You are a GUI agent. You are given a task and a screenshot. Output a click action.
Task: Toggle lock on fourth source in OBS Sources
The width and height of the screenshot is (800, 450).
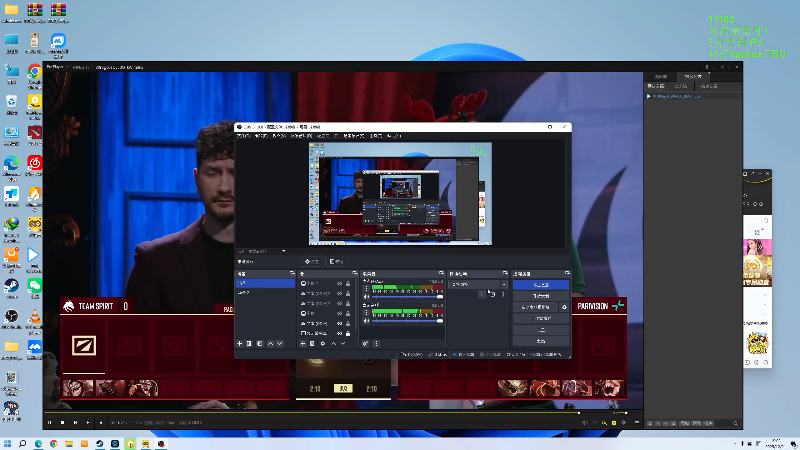pos(348,313)
